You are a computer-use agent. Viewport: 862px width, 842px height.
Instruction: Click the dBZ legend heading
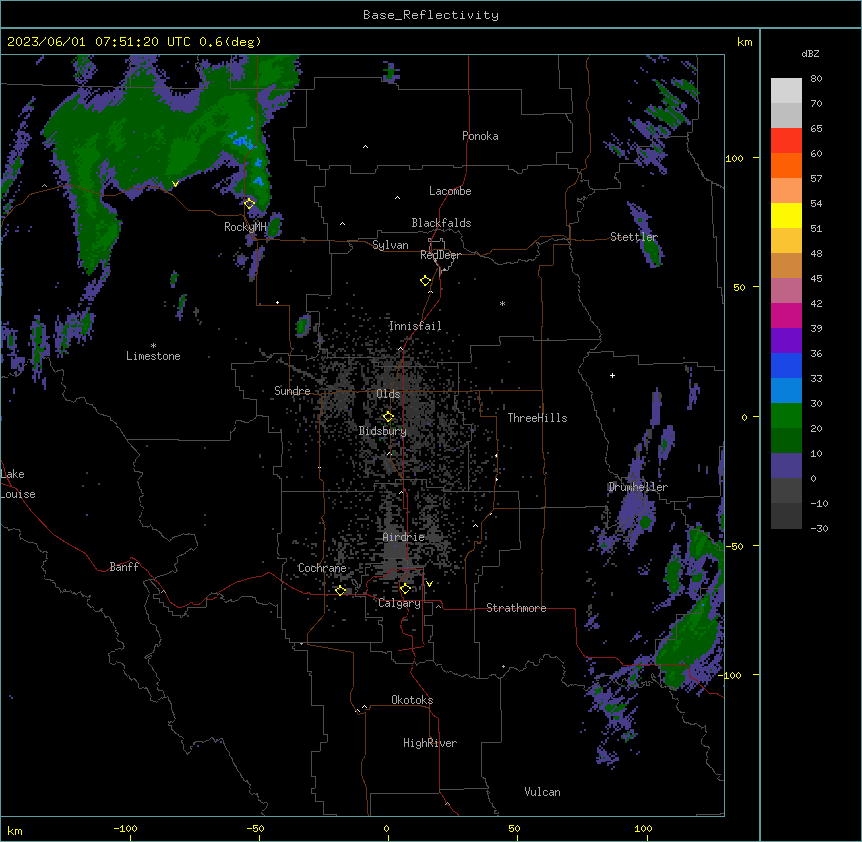click(x=810, y=53)
